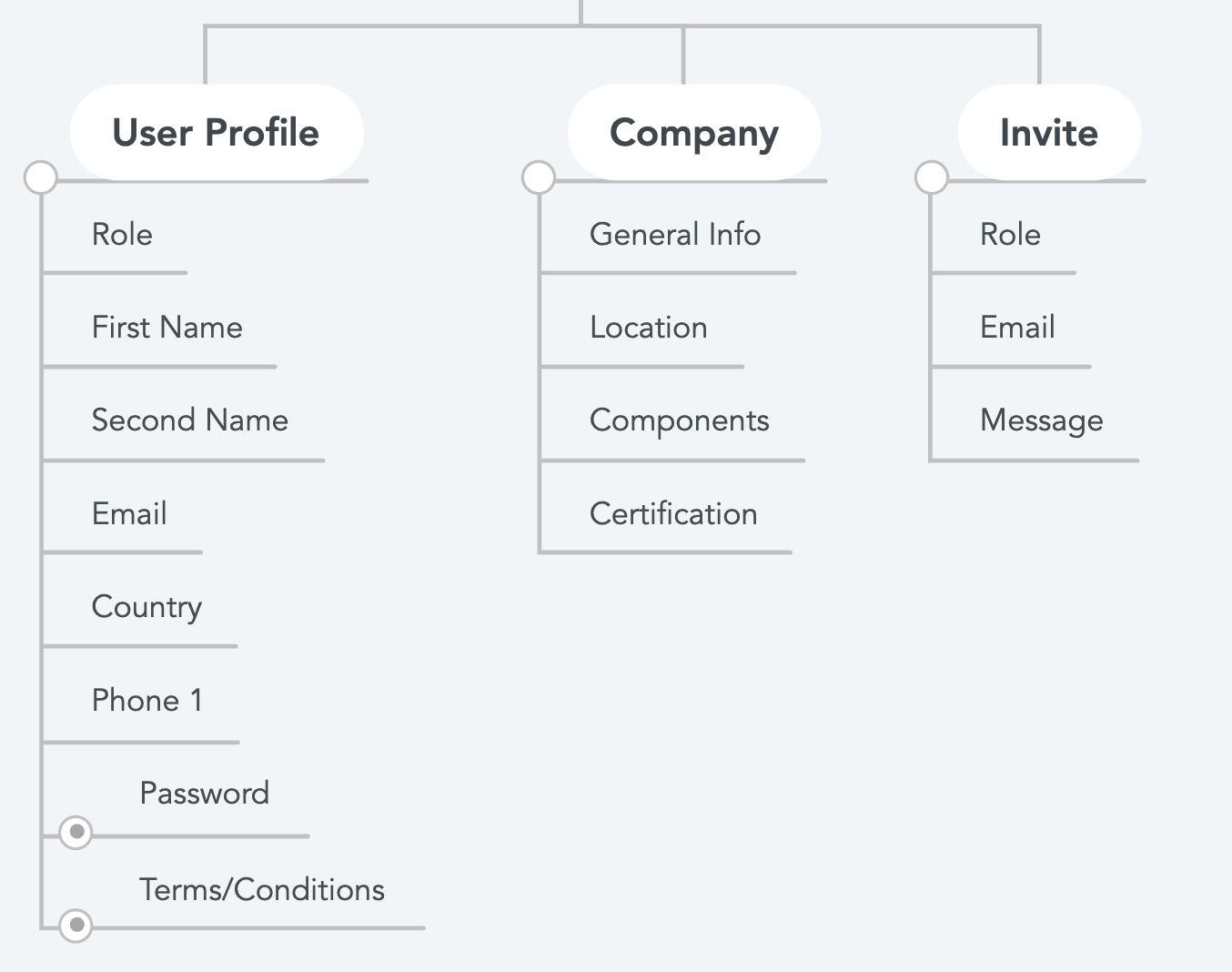The image size is (1232, 972).
Task: Expand the Password node's collapsed children
Action: 76,832
